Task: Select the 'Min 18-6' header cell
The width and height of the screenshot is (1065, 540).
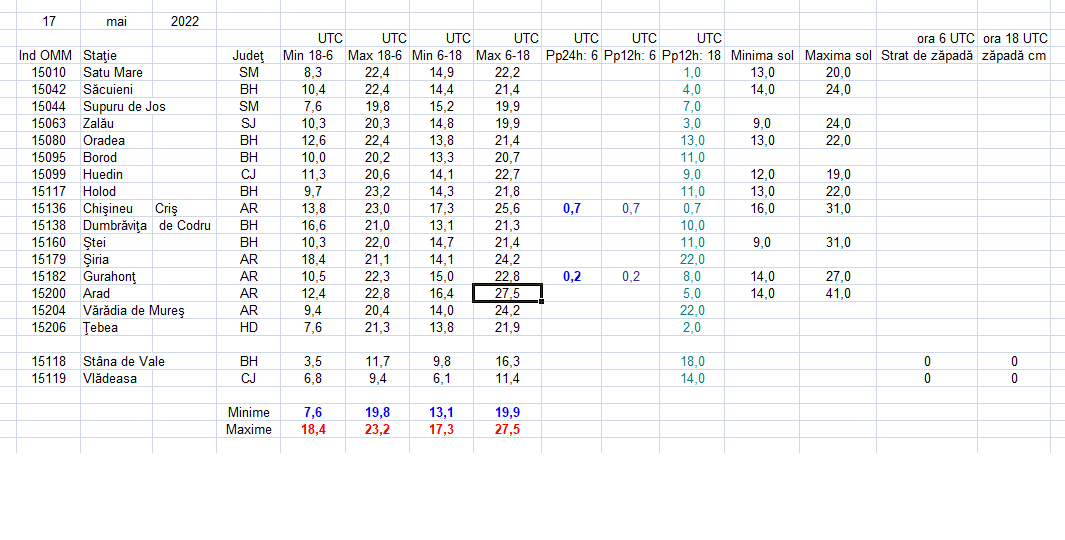Action: [x=313, y=56]
